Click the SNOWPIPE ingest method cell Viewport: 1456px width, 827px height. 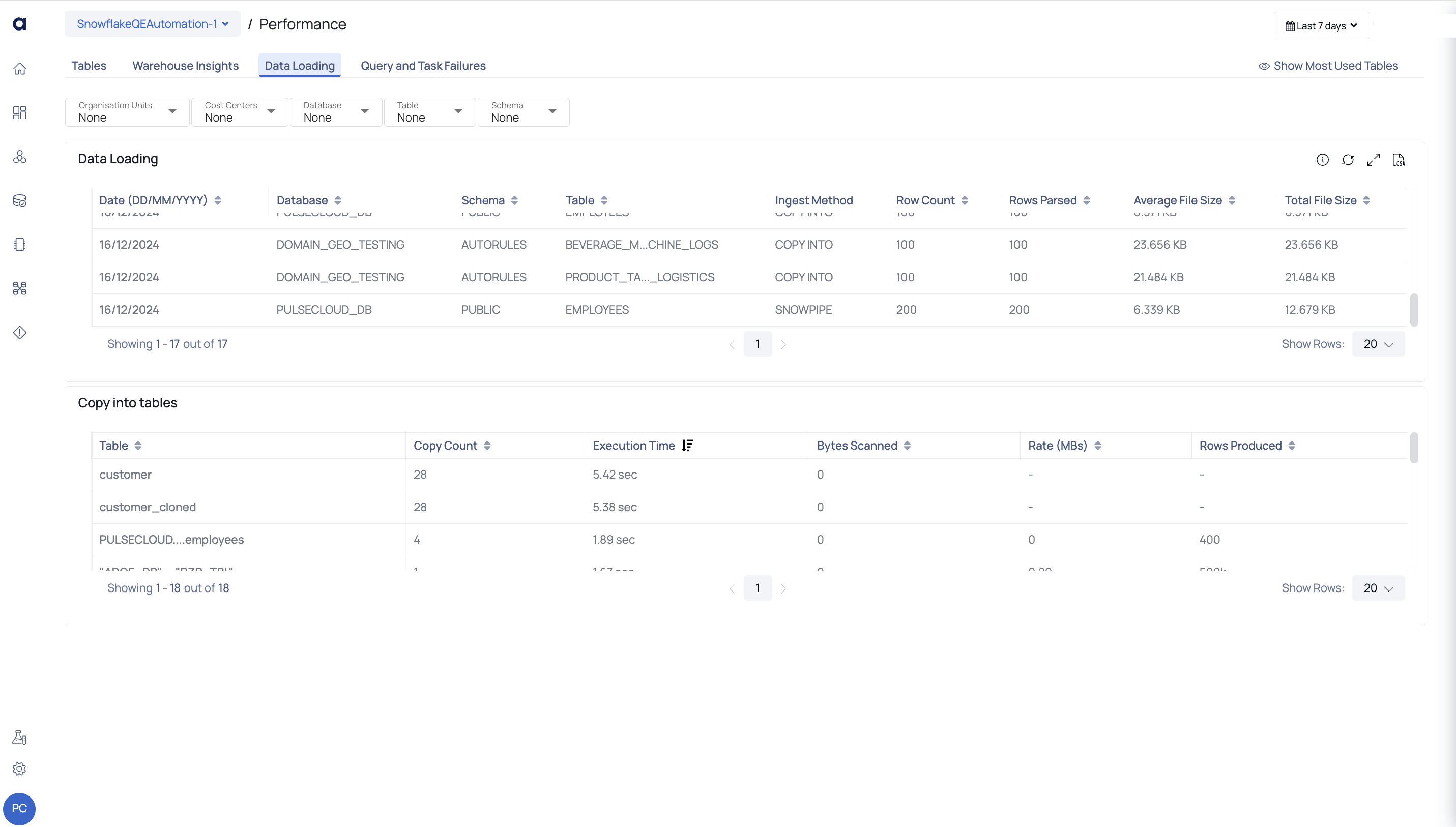803,310
